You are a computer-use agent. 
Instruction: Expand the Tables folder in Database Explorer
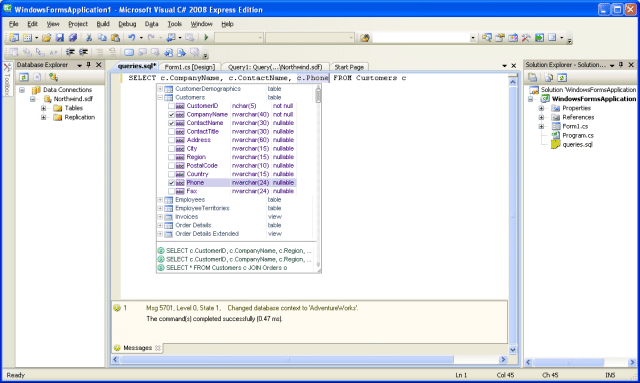click(43, 108)
